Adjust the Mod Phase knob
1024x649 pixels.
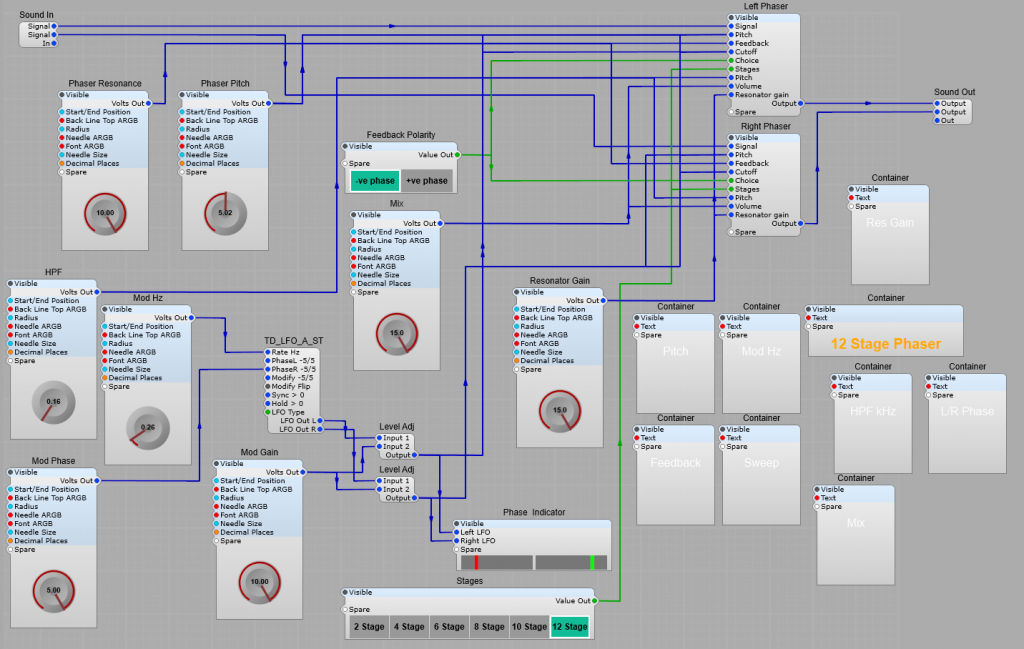pos(52,590)
